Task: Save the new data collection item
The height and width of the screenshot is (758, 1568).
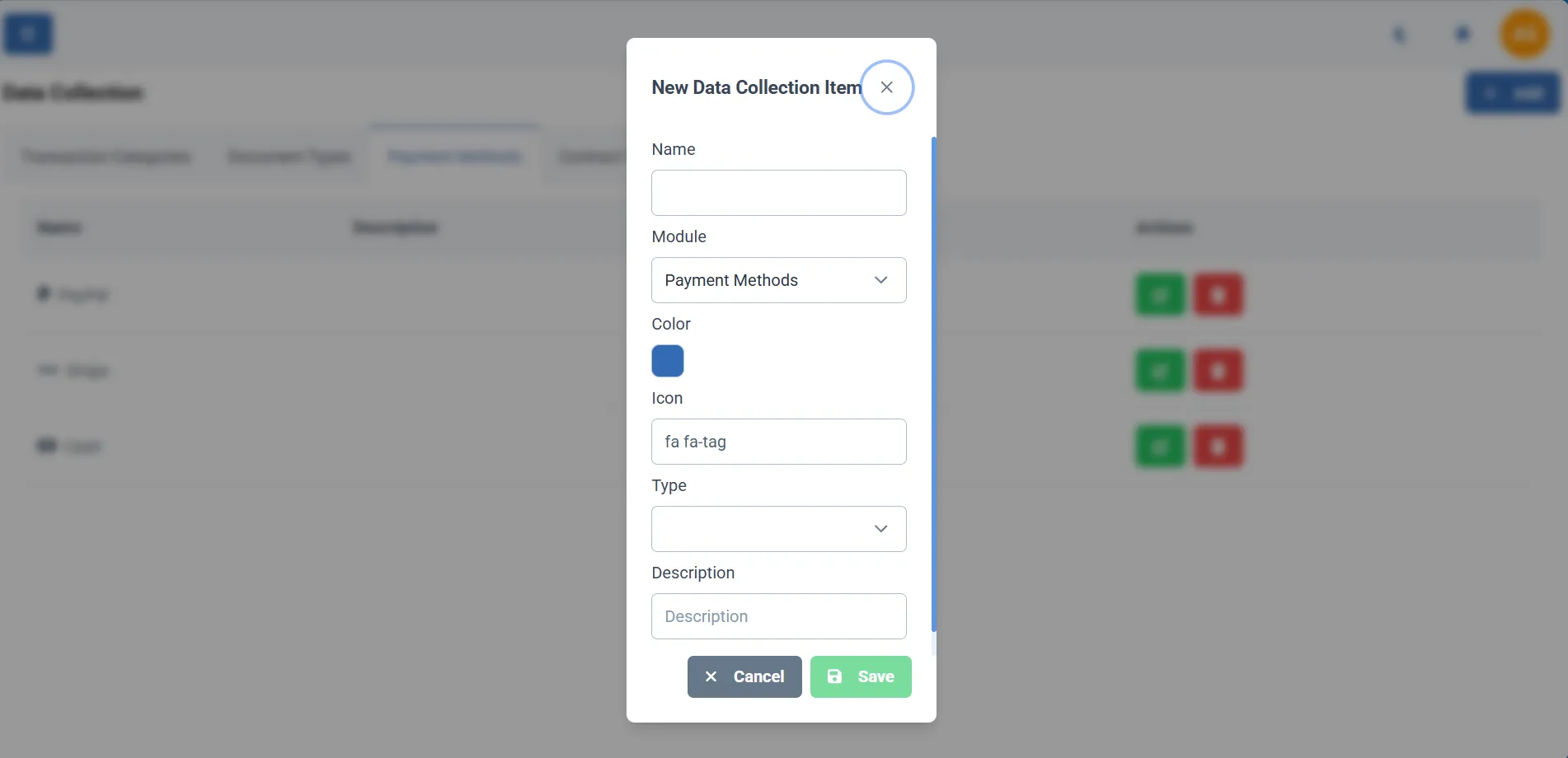Action: coord(860,676)
